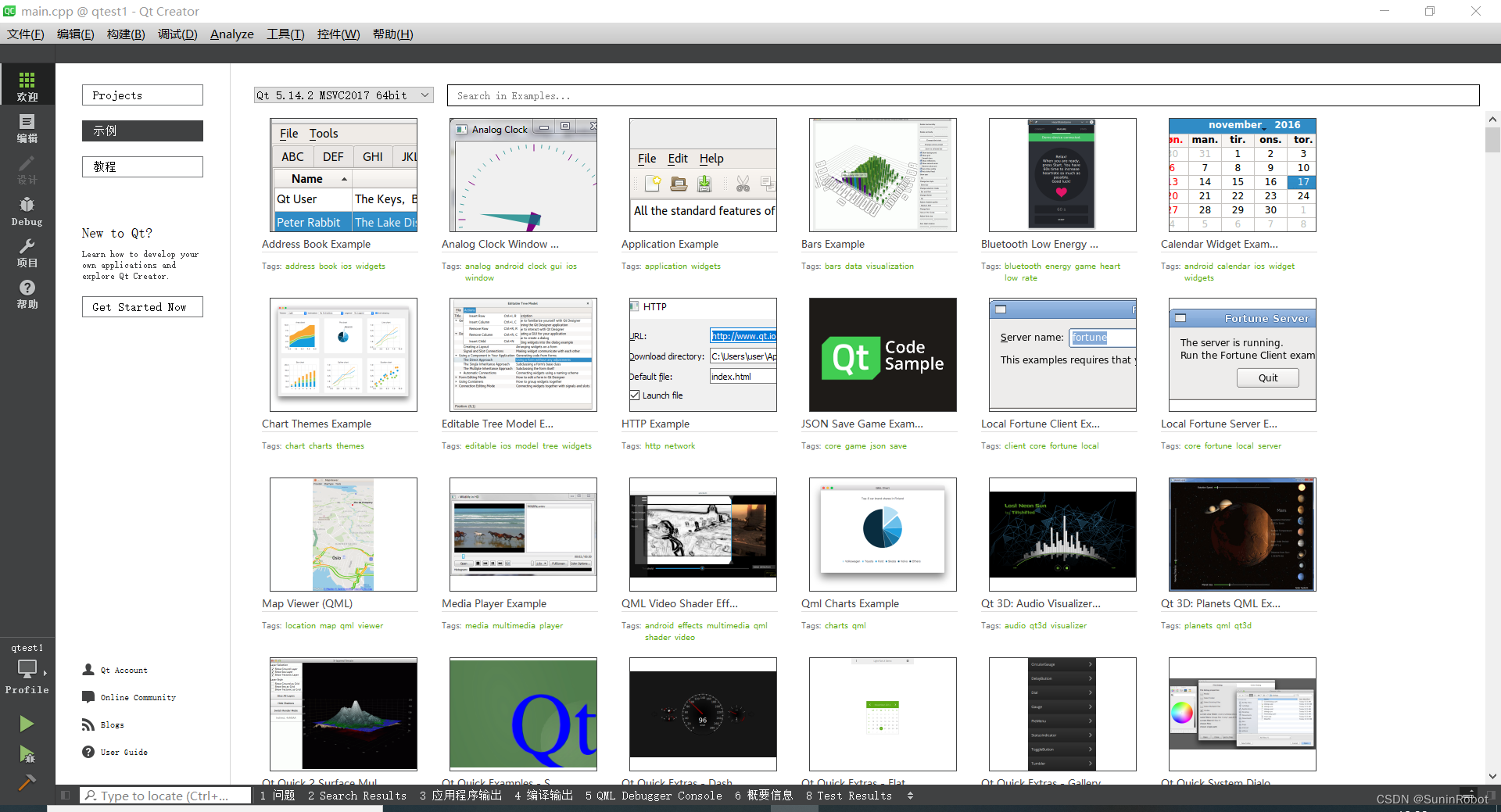Open Map Viewer (QML) thumbnail
Screen dimensions: 1501x812
click(x=343, y=535)
